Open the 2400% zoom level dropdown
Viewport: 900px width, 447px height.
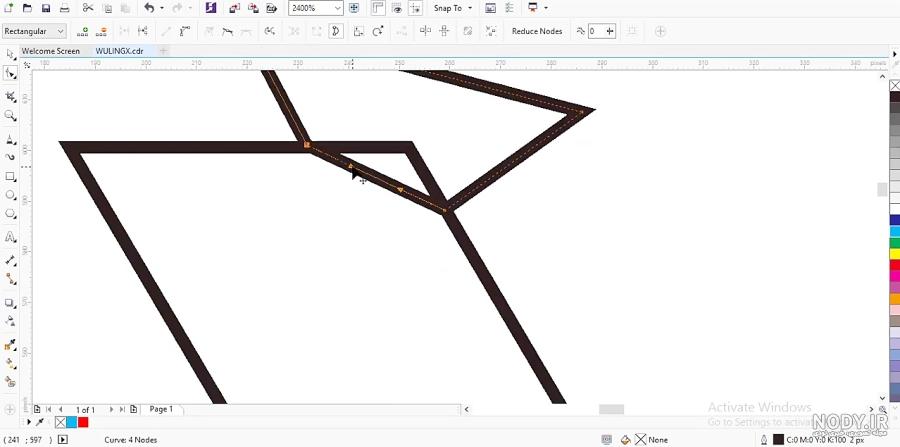(316, 8)
